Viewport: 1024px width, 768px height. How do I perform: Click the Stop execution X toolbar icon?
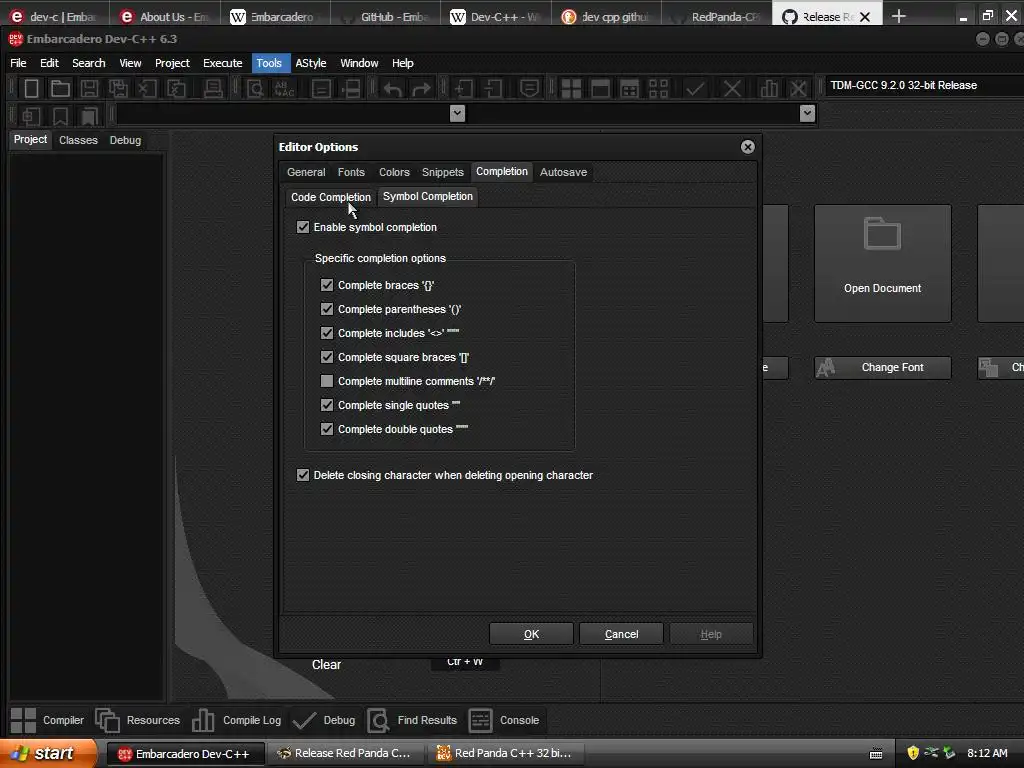click(732, 88)
